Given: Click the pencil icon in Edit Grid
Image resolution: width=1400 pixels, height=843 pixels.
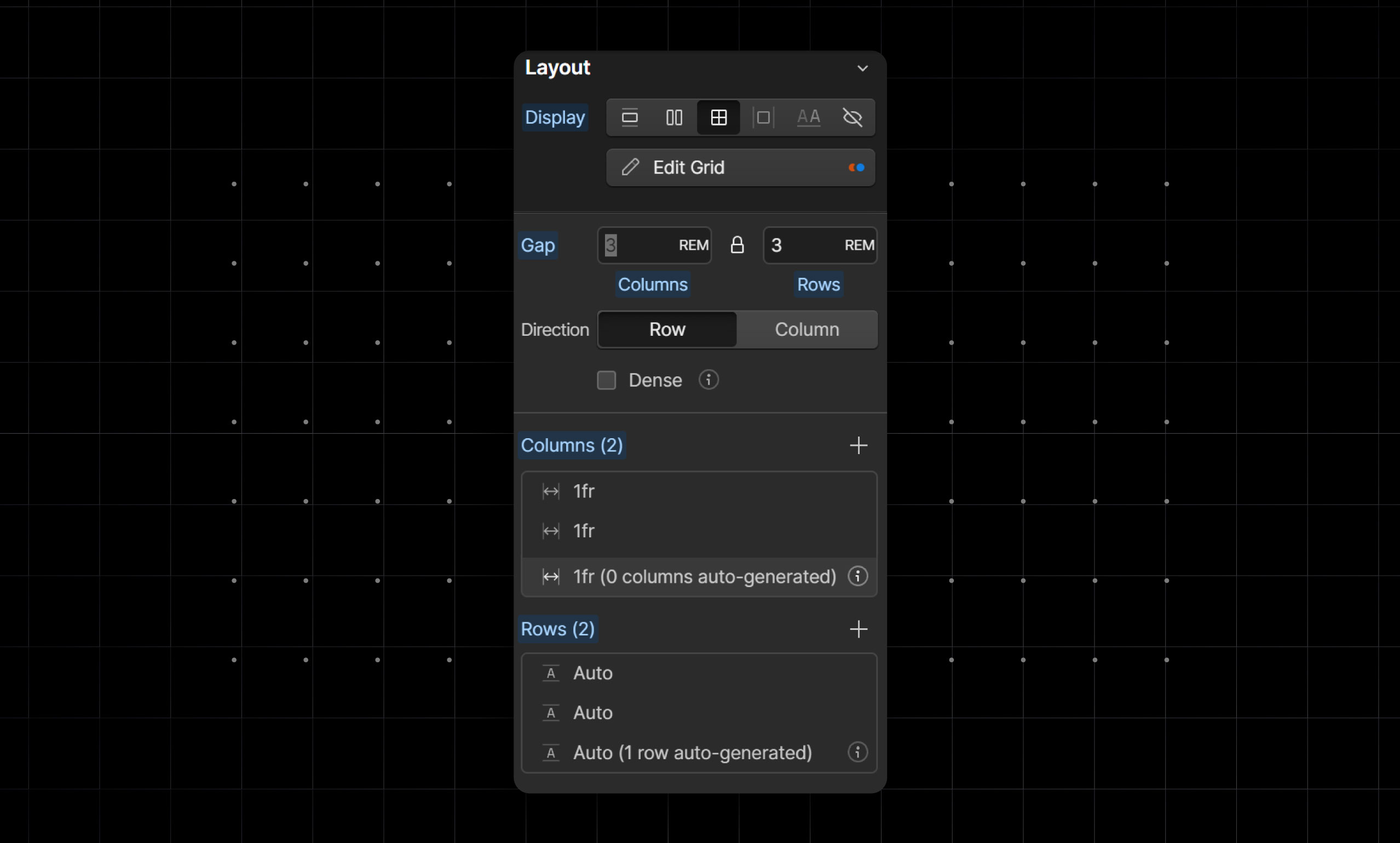Looking at the screenshot, I should click(630, 168).
